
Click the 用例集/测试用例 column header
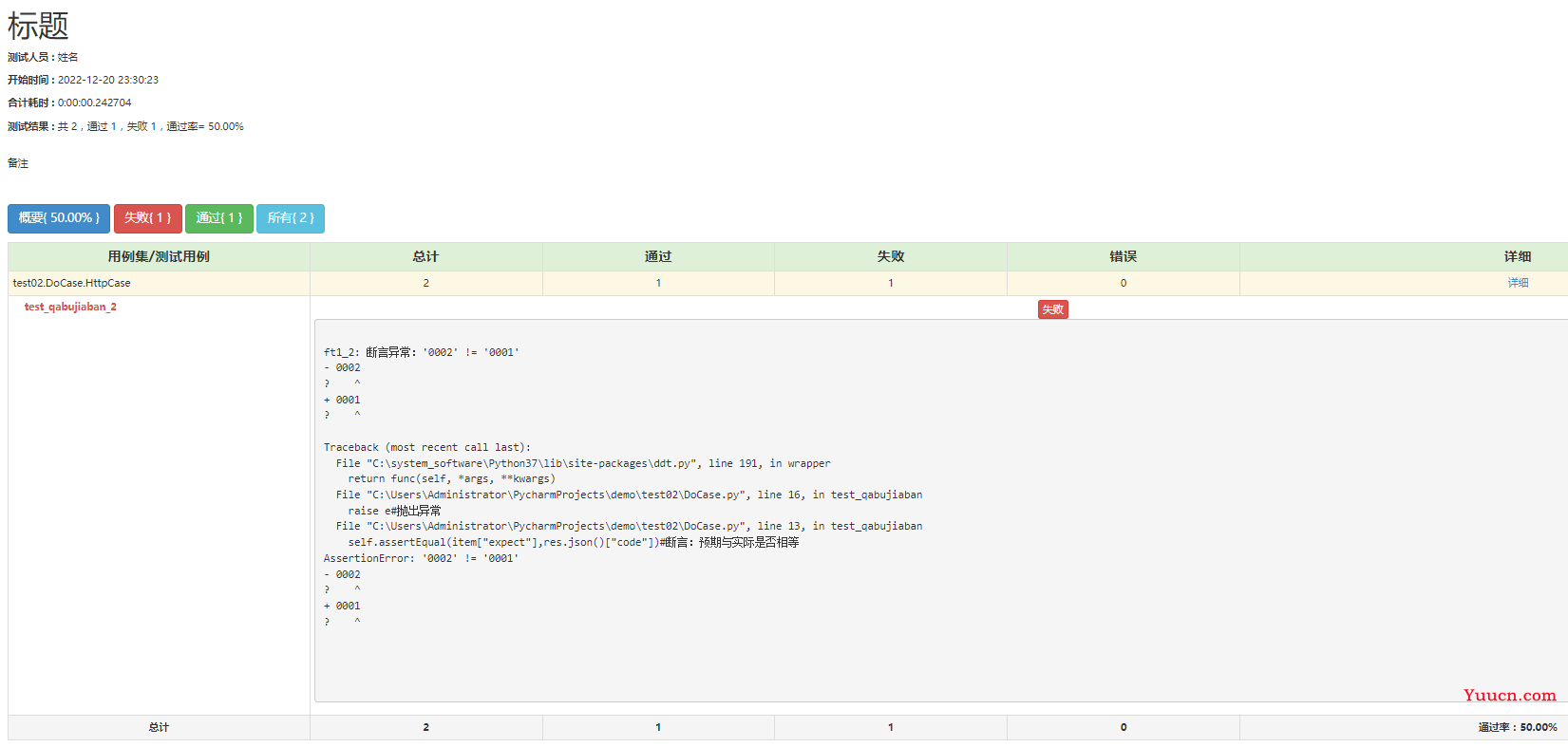[x=159, y=256]
